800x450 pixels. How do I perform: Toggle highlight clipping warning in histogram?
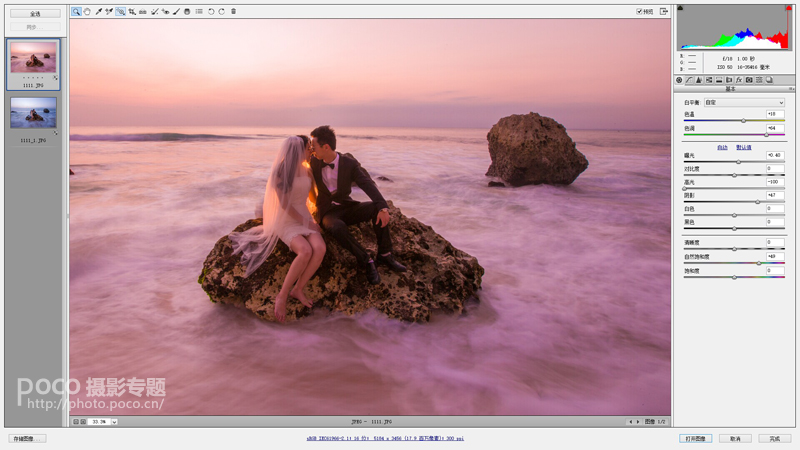point(789,8)
